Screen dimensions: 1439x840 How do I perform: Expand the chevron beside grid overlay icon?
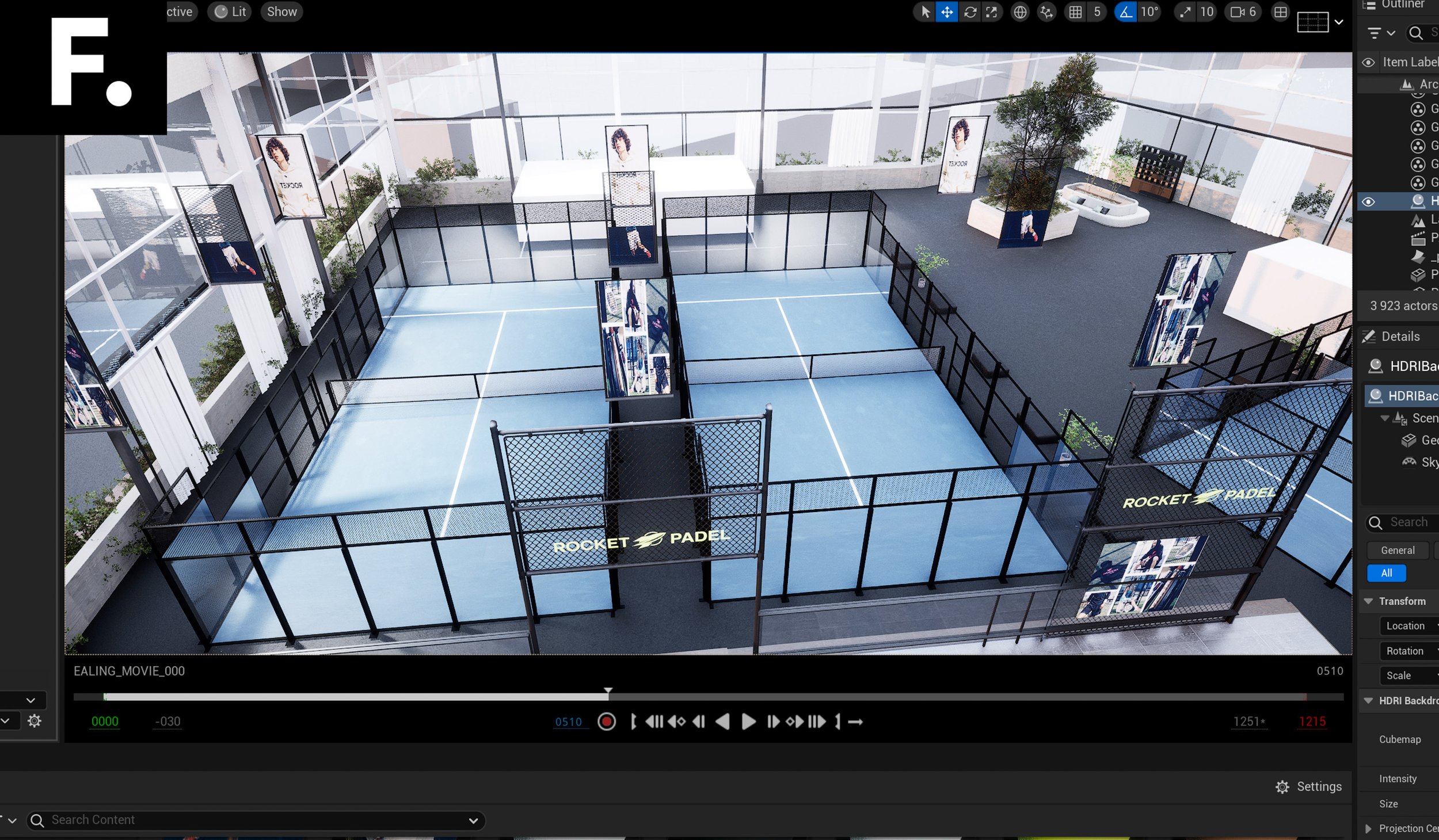tap(1339, 22)
